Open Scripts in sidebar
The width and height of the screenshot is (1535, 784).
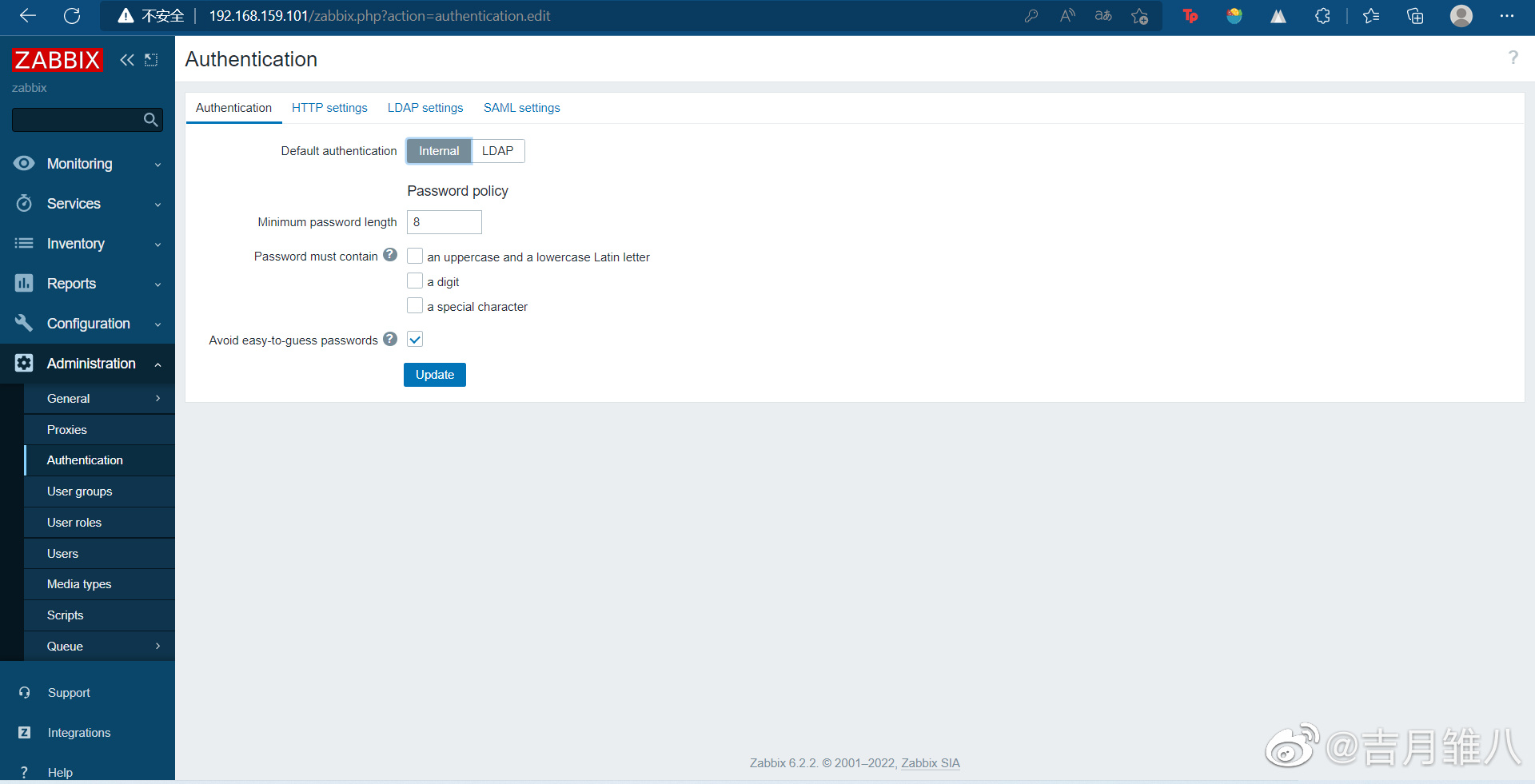(99, 615)
